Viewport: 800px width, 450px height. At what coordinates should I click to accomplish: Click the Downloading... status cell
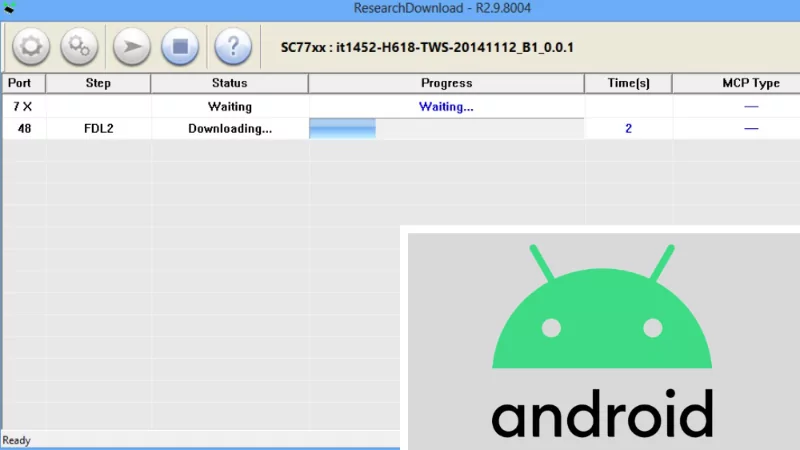[230, 129]
